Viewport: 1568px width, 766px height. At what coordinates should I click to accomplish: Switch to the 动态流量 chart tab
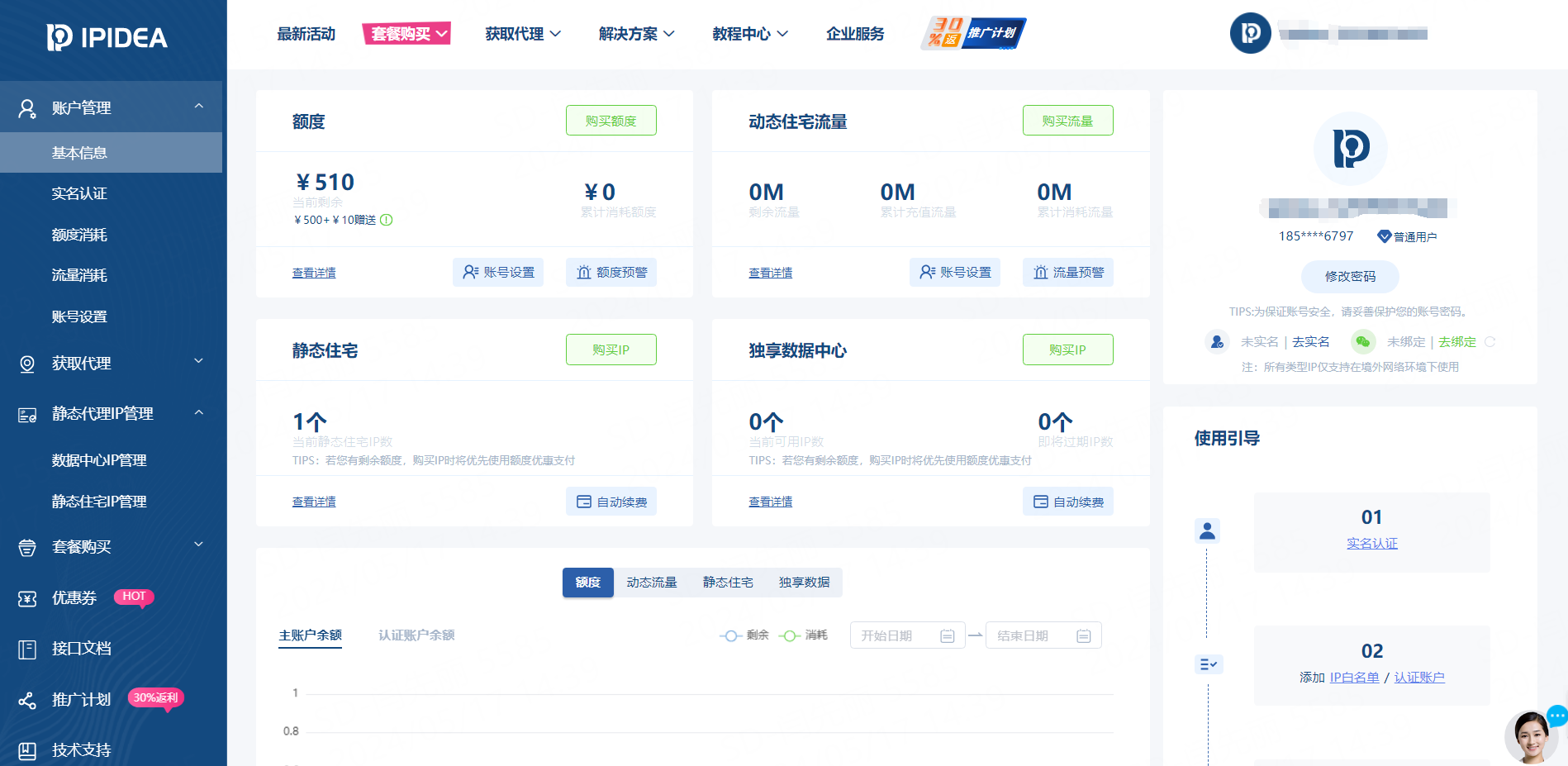pos(652,582)
